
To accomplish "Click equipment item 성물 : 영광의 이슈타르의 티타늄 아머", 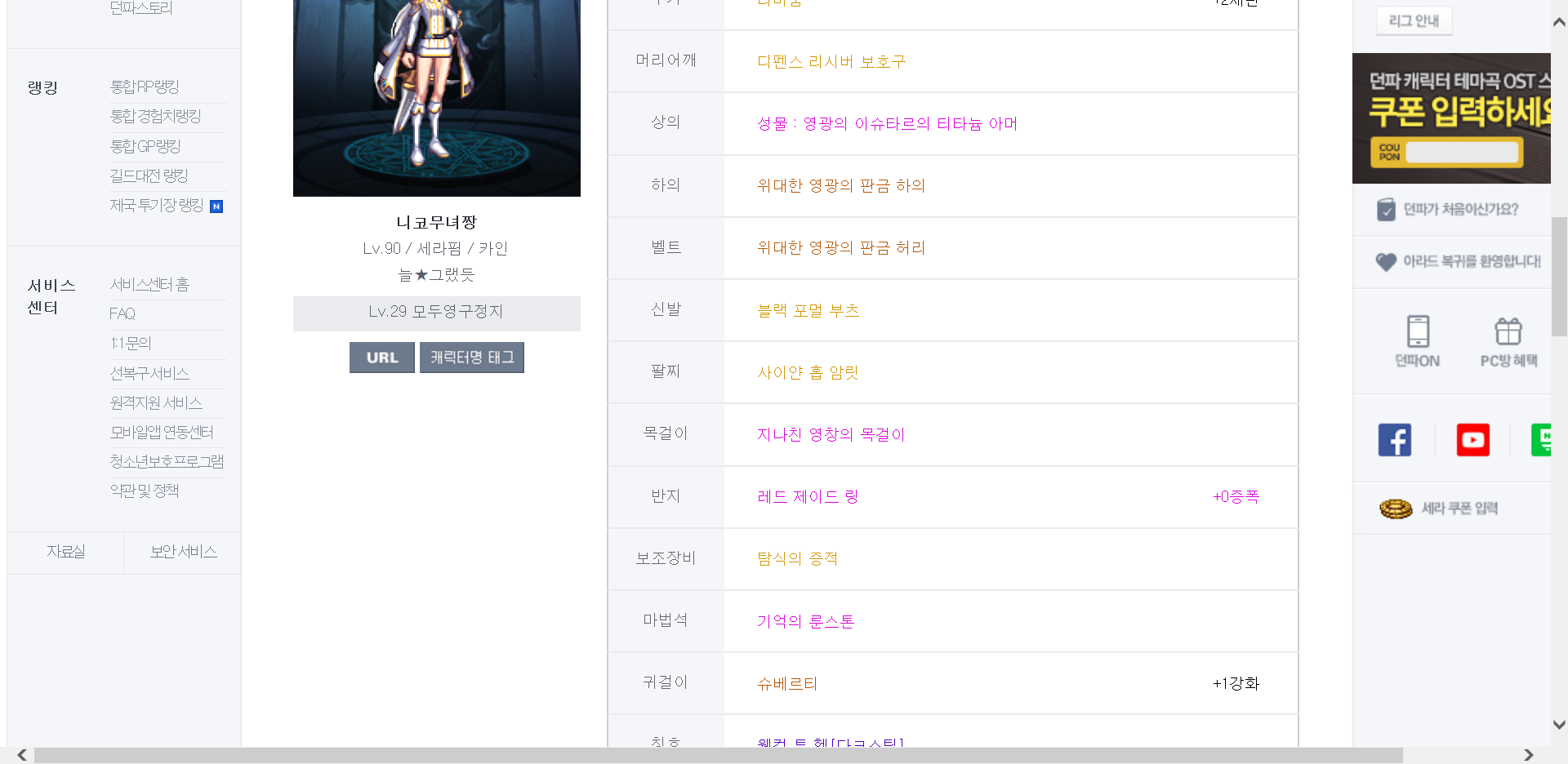I will pyautogui.click(x=888, y=123).
